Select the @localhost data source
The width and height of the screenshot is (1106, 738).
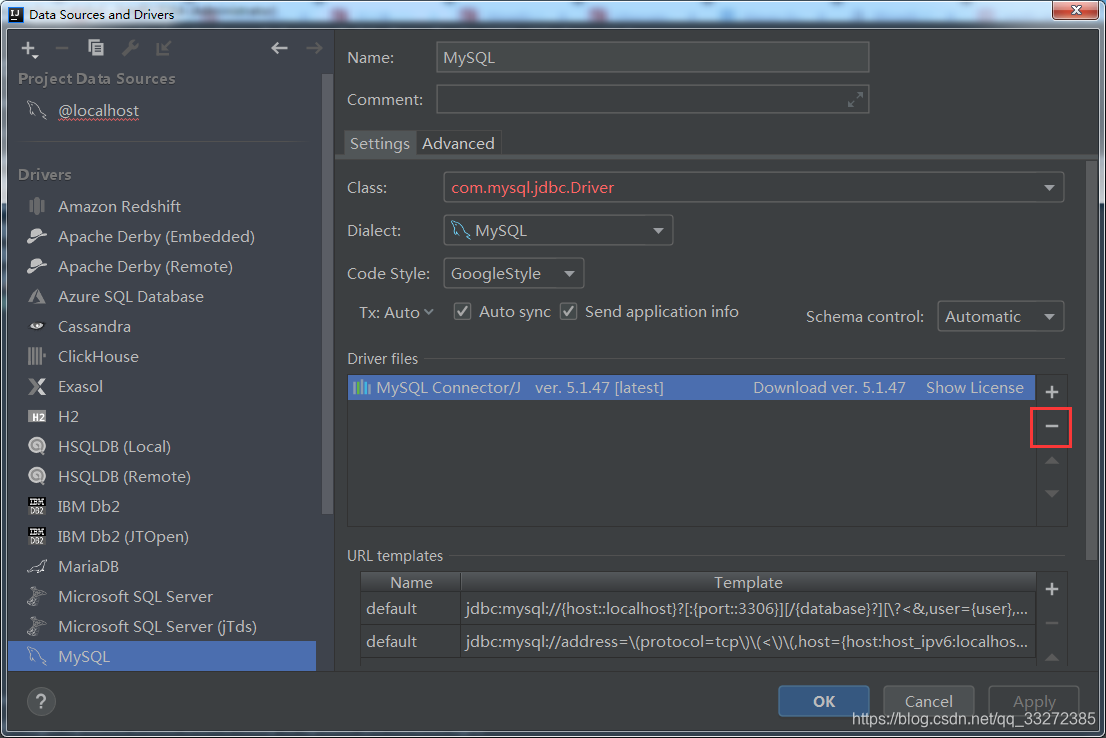[x=97, y=111]
